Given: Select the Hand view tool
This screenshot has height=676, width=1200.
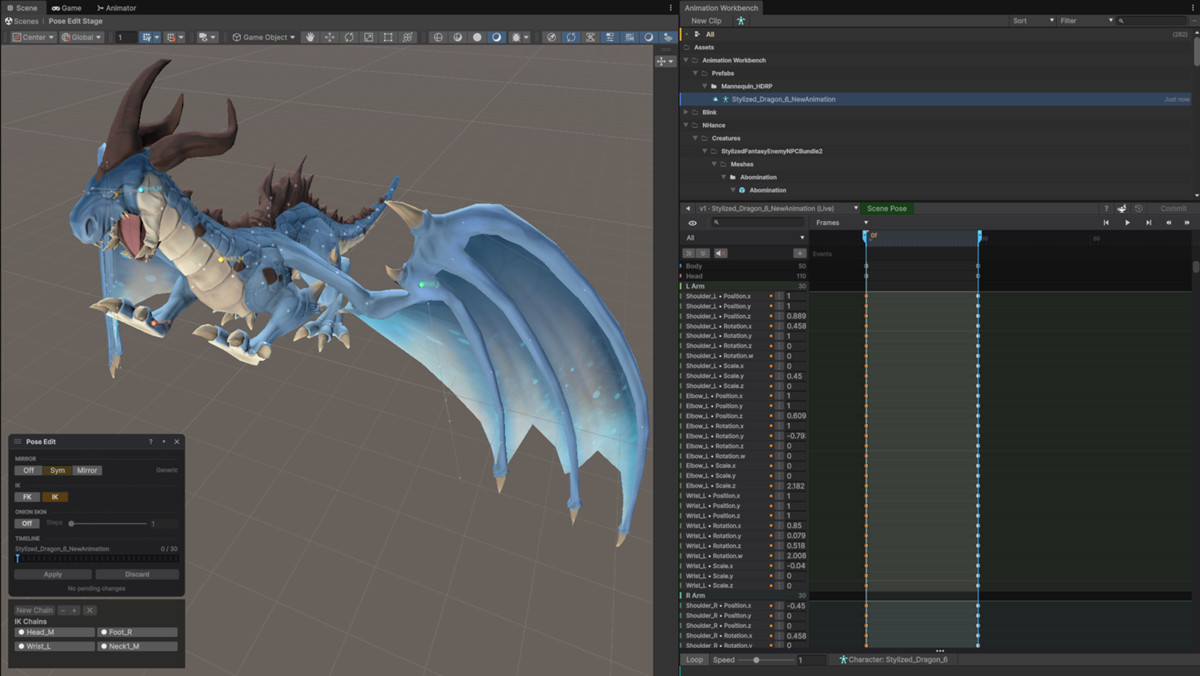Looking at the screenshot, I should 310,37.
